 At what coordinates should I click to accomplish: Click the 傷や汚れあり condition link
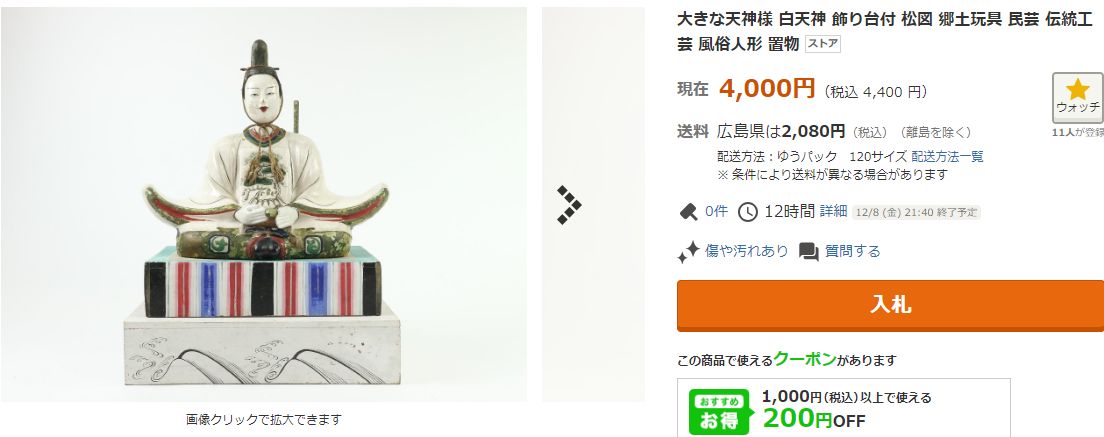point(746,251)
